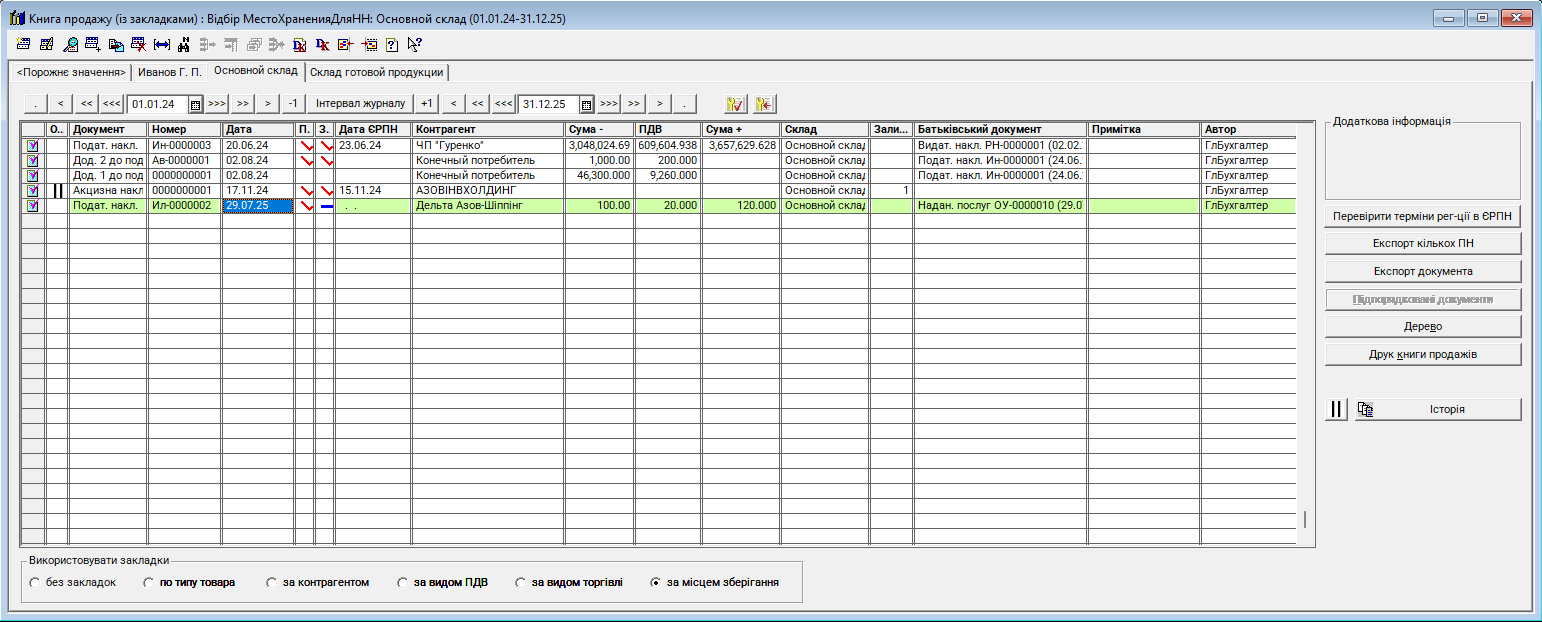Click the binoculars search icon
Viewport: 1542px width, 622px height.
pyautogui.click(x=184, y=44)
